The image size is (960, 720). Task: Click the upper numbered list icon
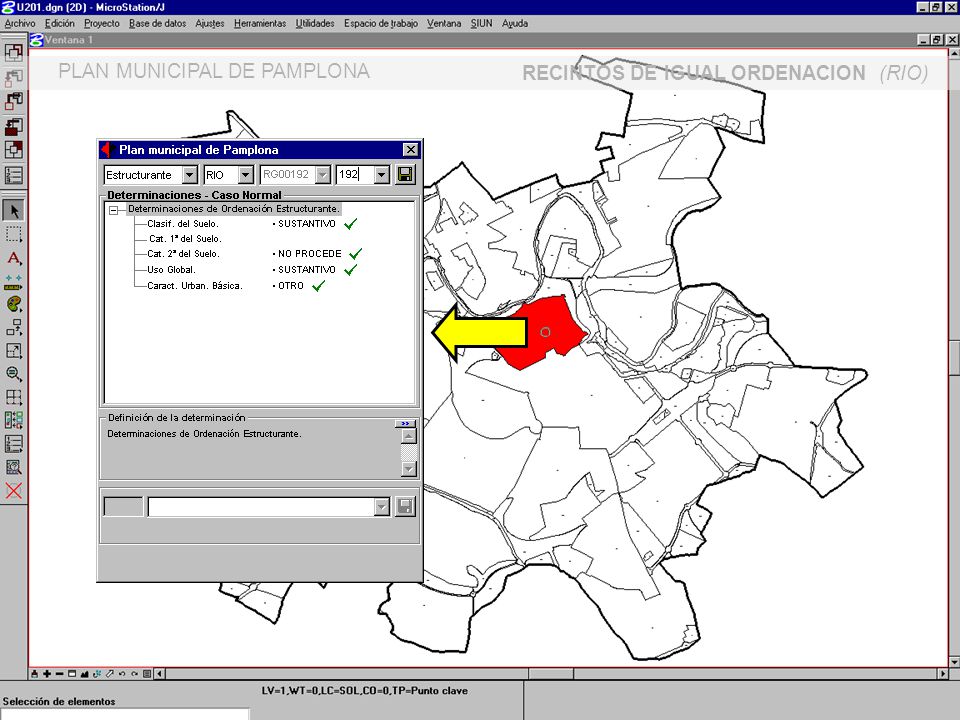pyautogui.click(x=13, y=175)
